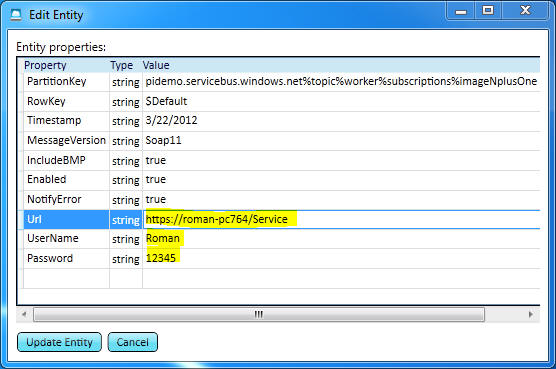Select the Url property cell
Image resolution: width=556 pixels, height=369 pixels.
pyautogui.click(x=66, y=219)
